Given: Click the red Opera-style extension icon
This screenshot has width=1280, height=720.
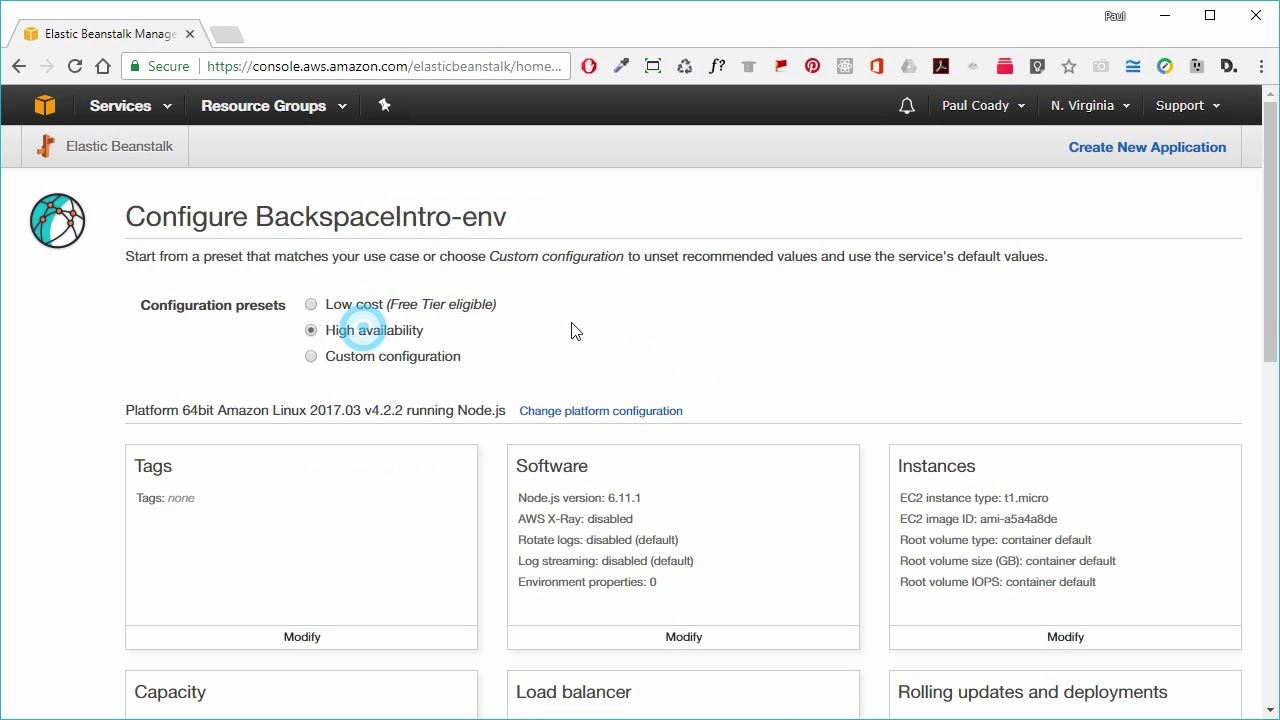Looking at the screenshot, I should [x=589, y=66].
